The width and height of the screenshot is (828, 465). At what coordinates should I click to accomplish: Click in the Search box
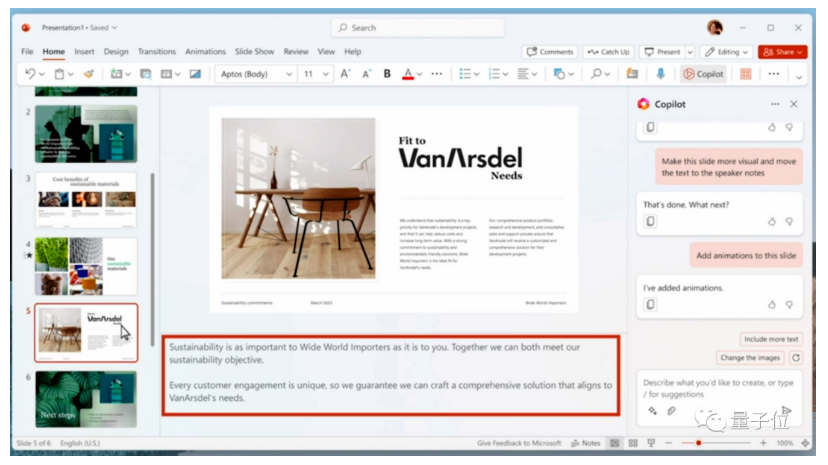[x=418, y=27]
